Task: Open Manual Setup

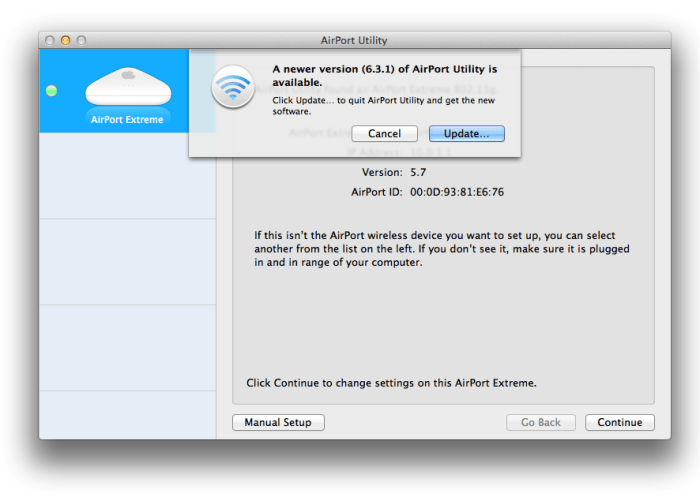Action: pos(278,422)
